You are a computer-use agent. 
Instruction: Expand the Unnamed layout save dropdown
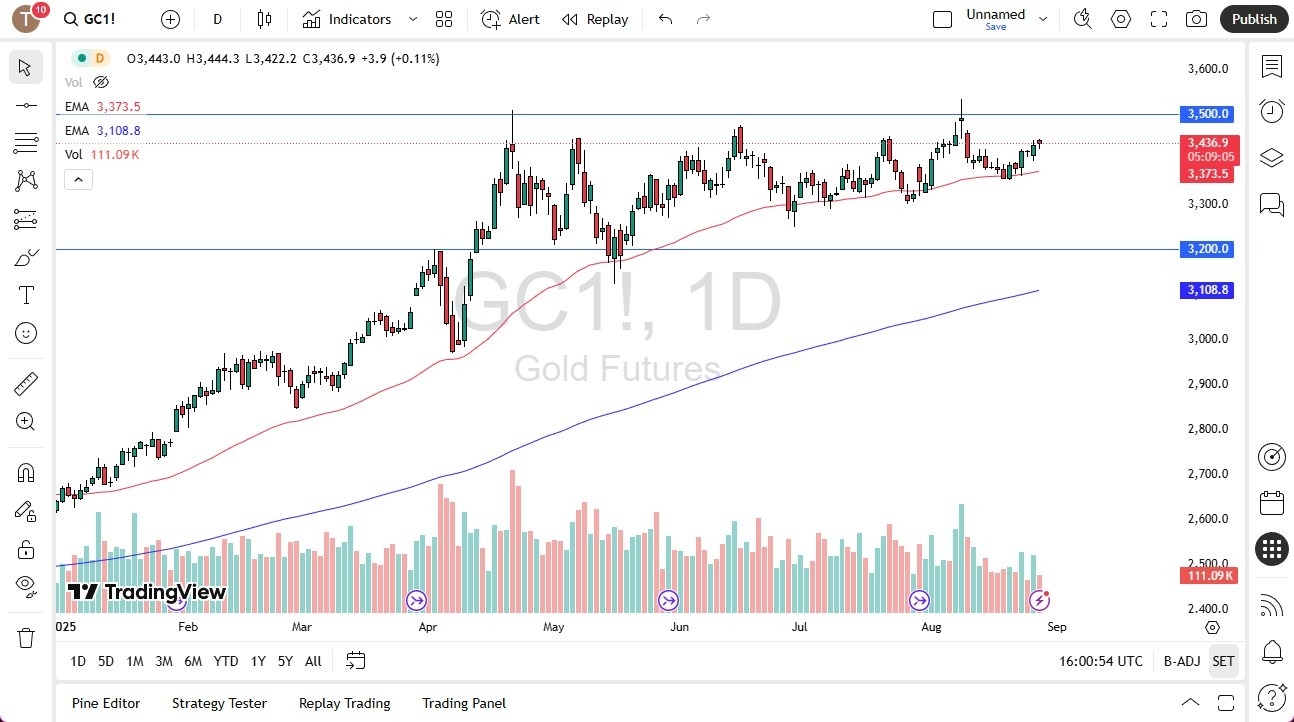[1043, 16]
